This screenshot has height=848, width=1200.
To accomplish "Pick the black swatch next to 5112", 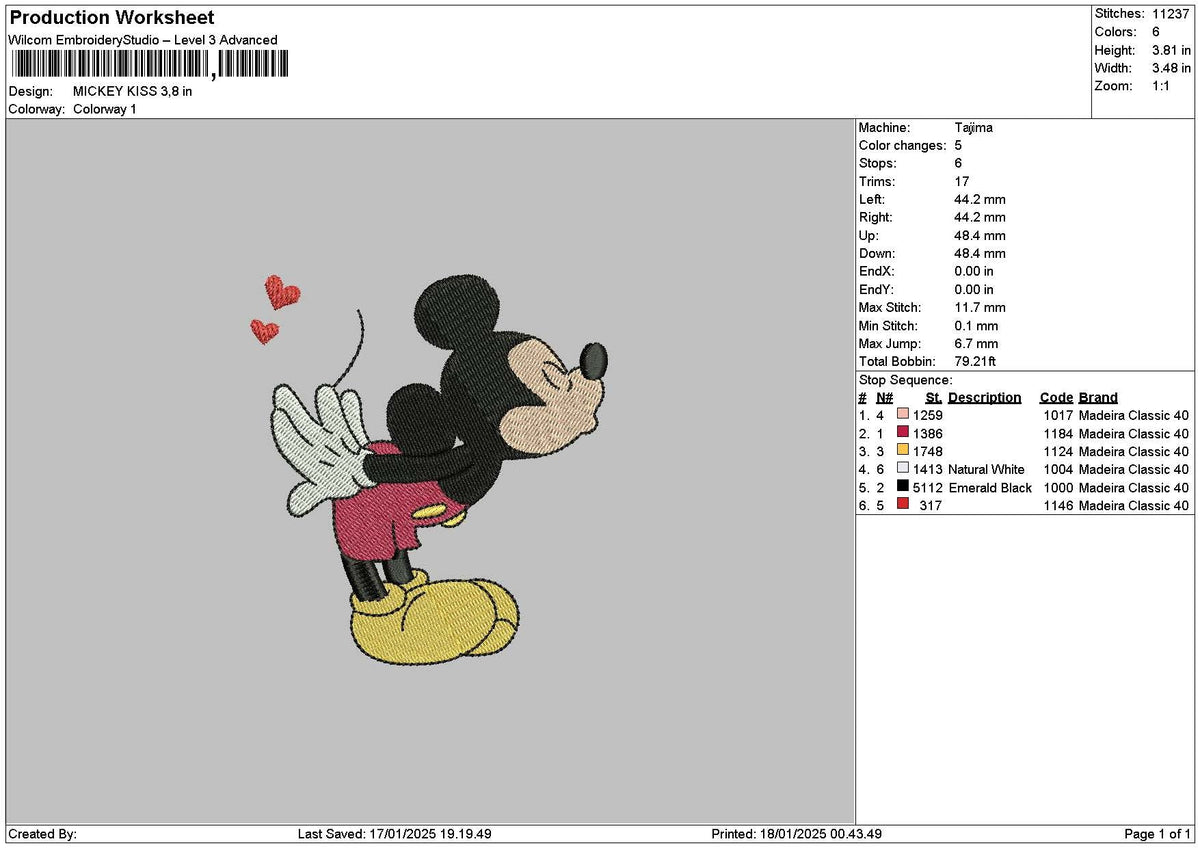I will point(903,487).
